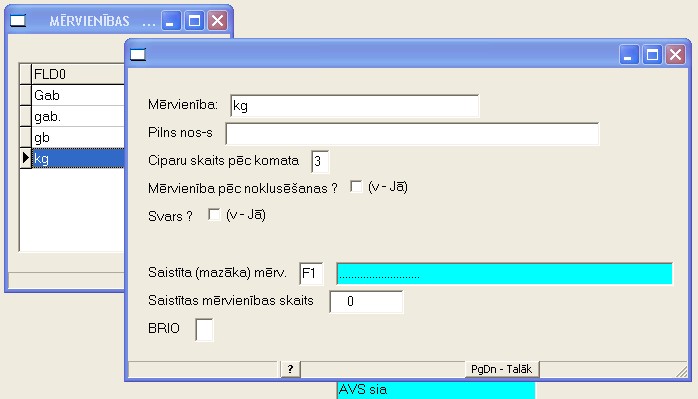Click the F1 field for Saistīta mērv.
The image size is (698, 399).
(x=311, y=273)
